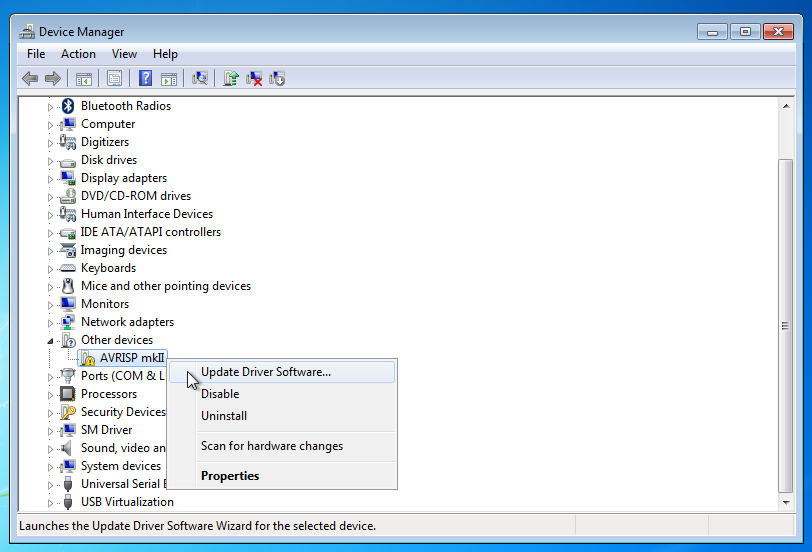This screenshot has width=812, height=552.
Task: Open the View menu
Action: point(124,54)
